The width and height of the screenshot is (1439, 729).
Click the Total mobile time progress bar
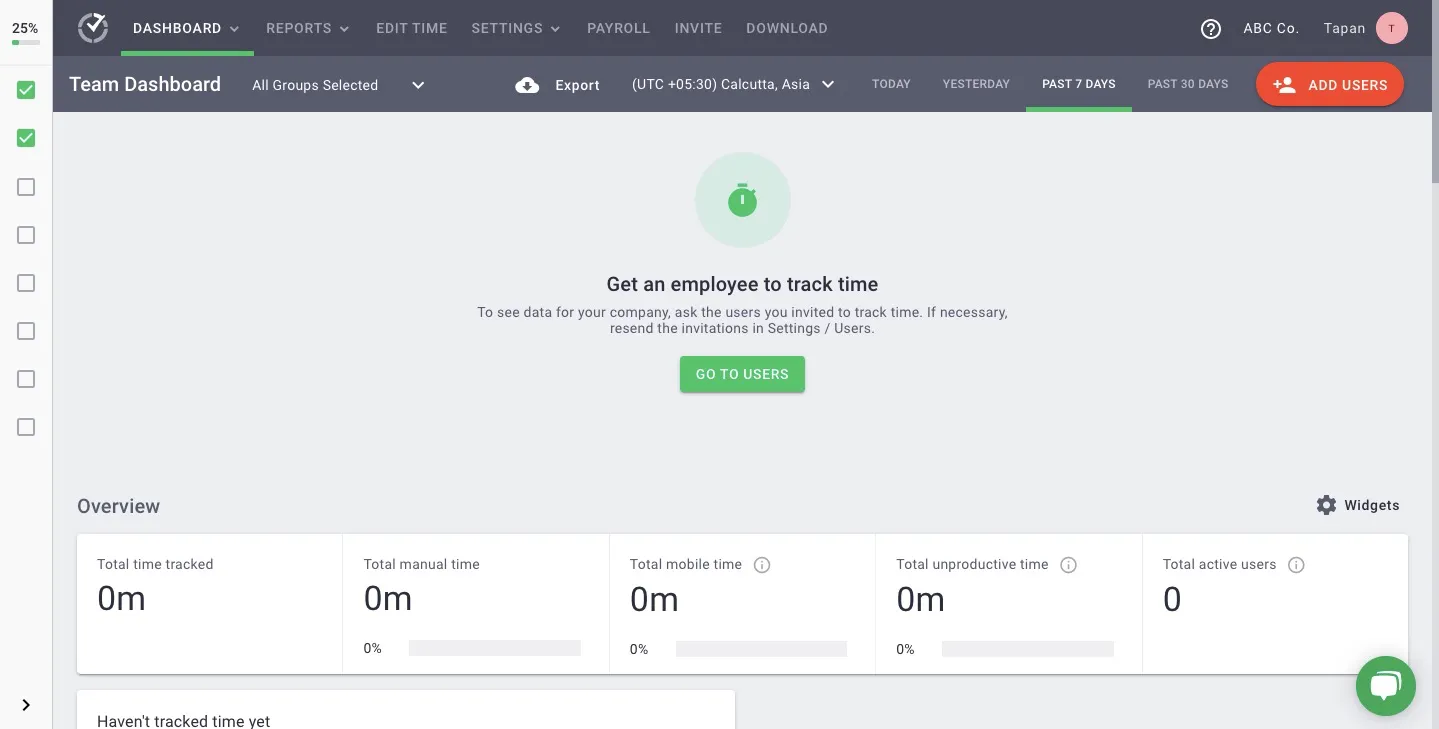coord(761,649)
